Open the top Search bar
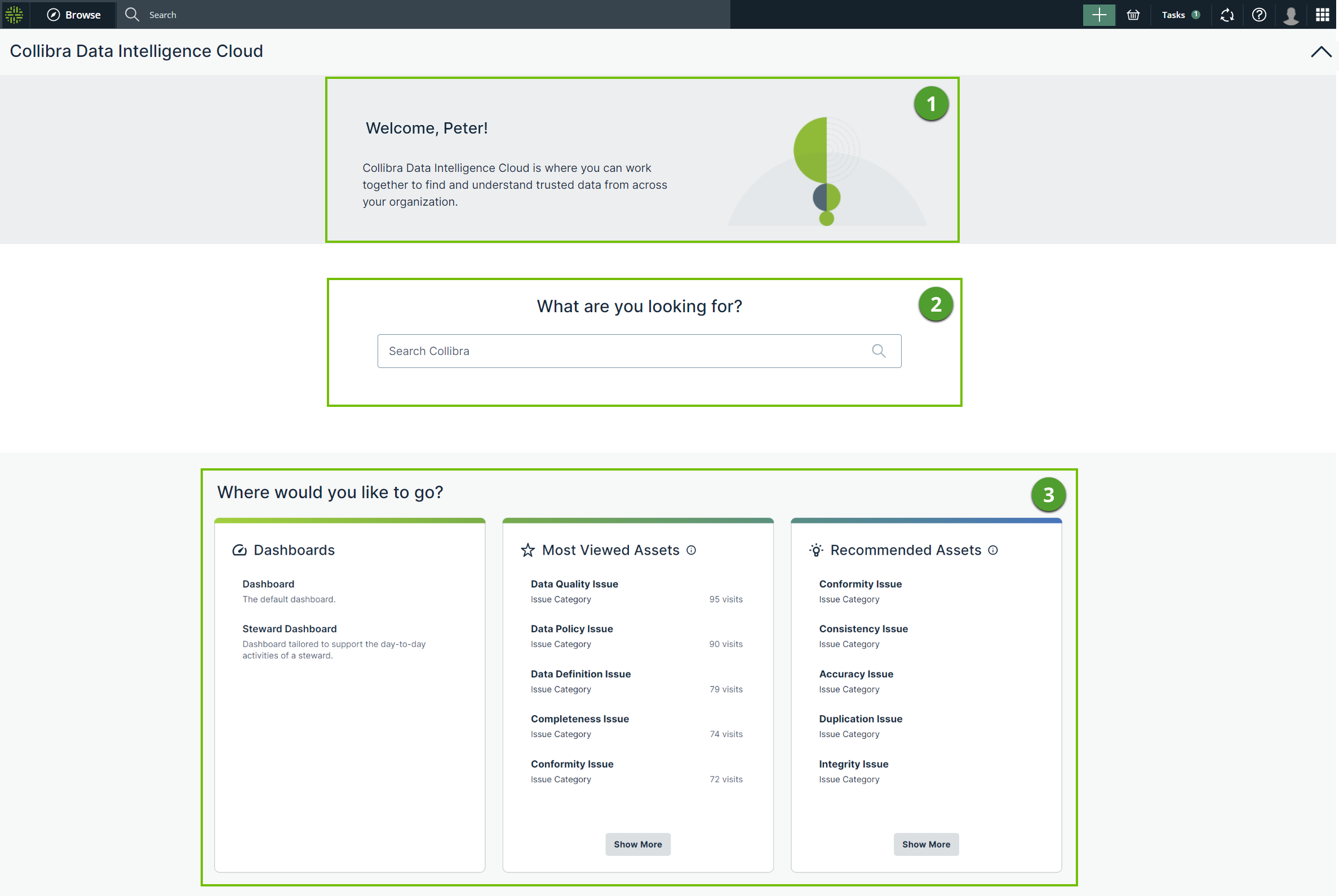This screenshot has height=896, width=1339. tap(162, 15)
